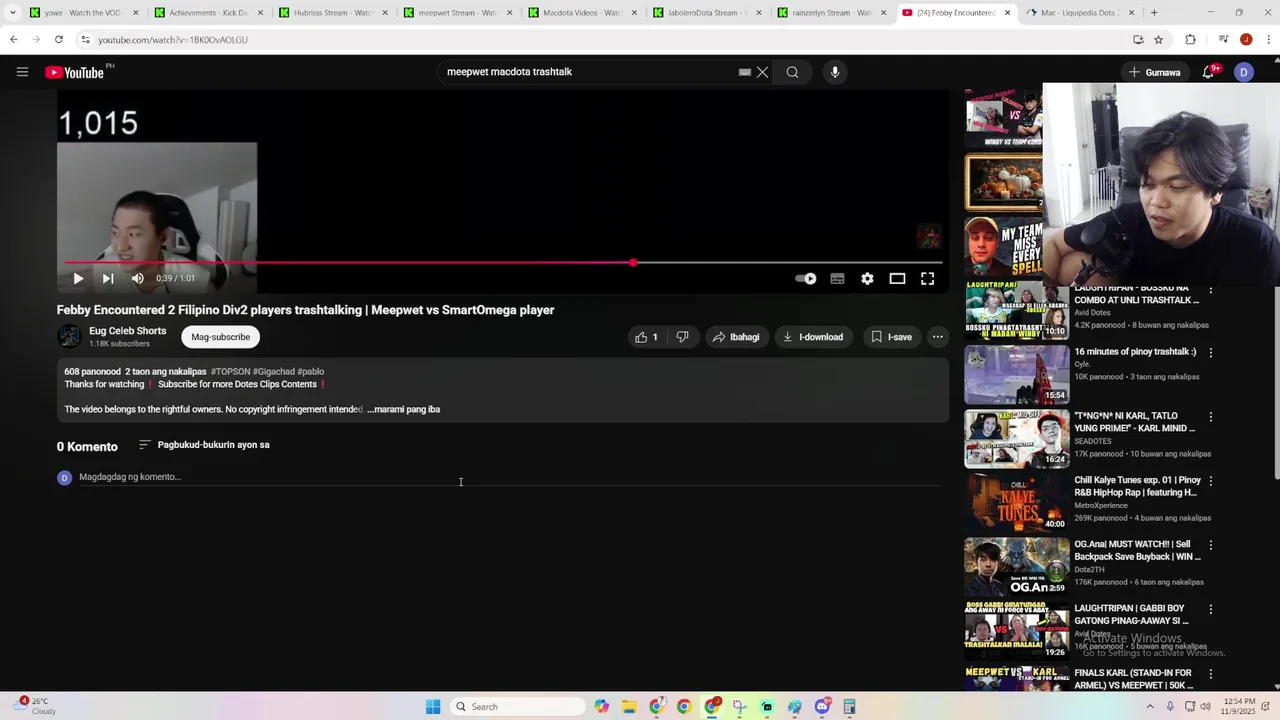Open the D account avatar menu
The height and width of the screenshot is (720, 1280).
(x=1244, y=72)
